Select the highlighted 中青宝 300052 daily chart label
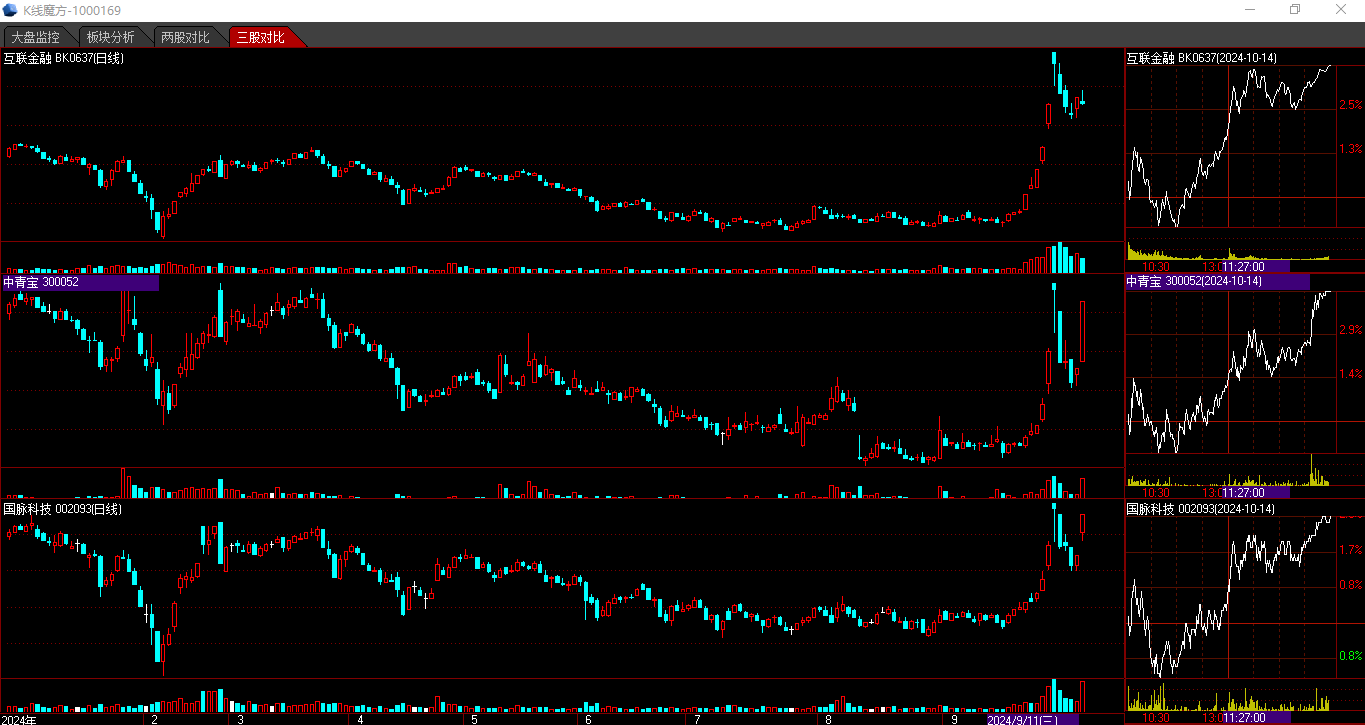The height and width of the screenshot is (725, 1365). pyautogui.click(x=42, y=283)
